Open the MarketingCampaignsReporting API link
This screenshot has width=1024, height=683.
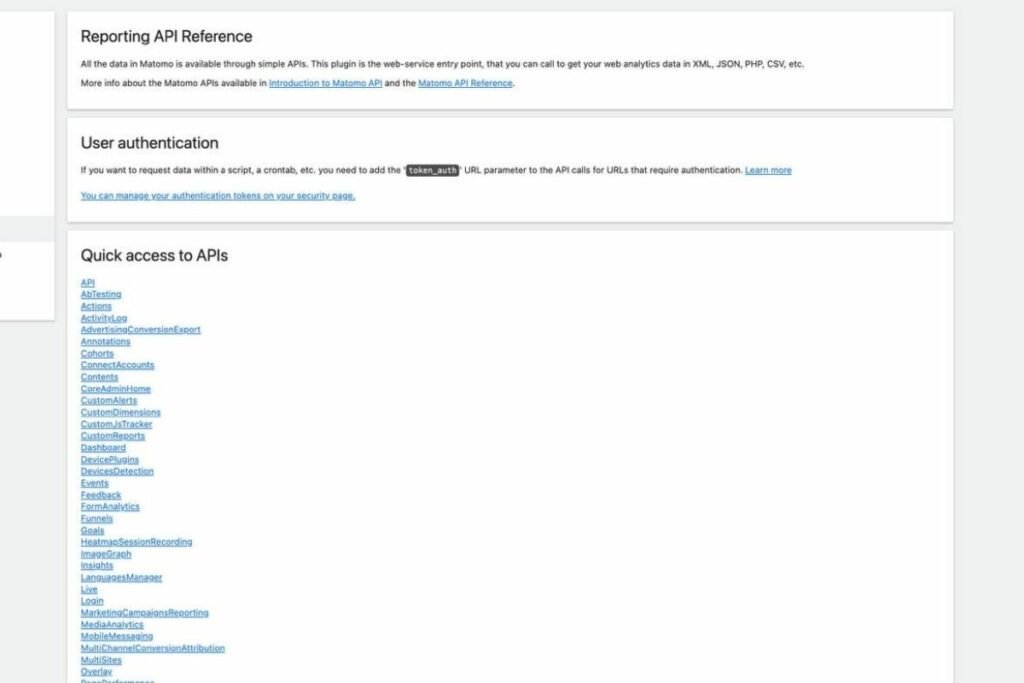click(145, 613)
